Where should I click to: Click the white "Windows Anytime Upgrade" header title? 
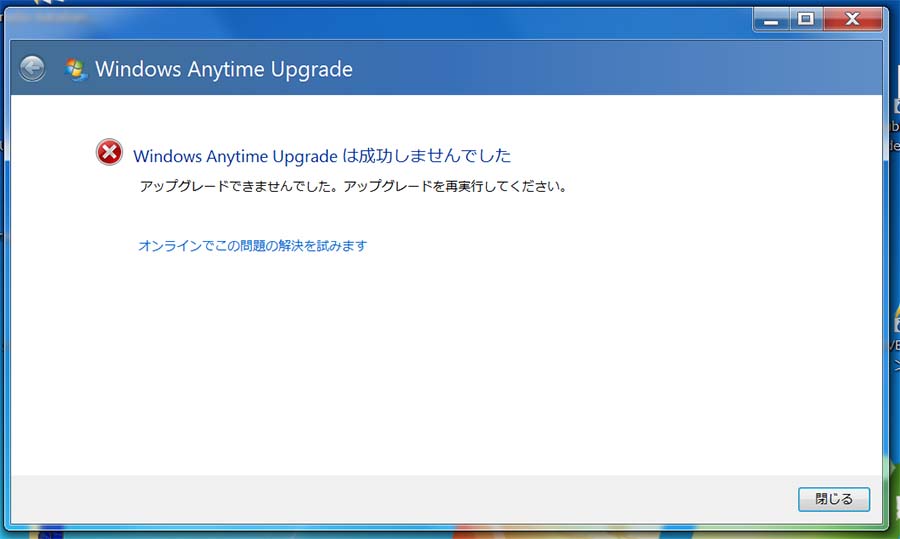pos(223,69)
